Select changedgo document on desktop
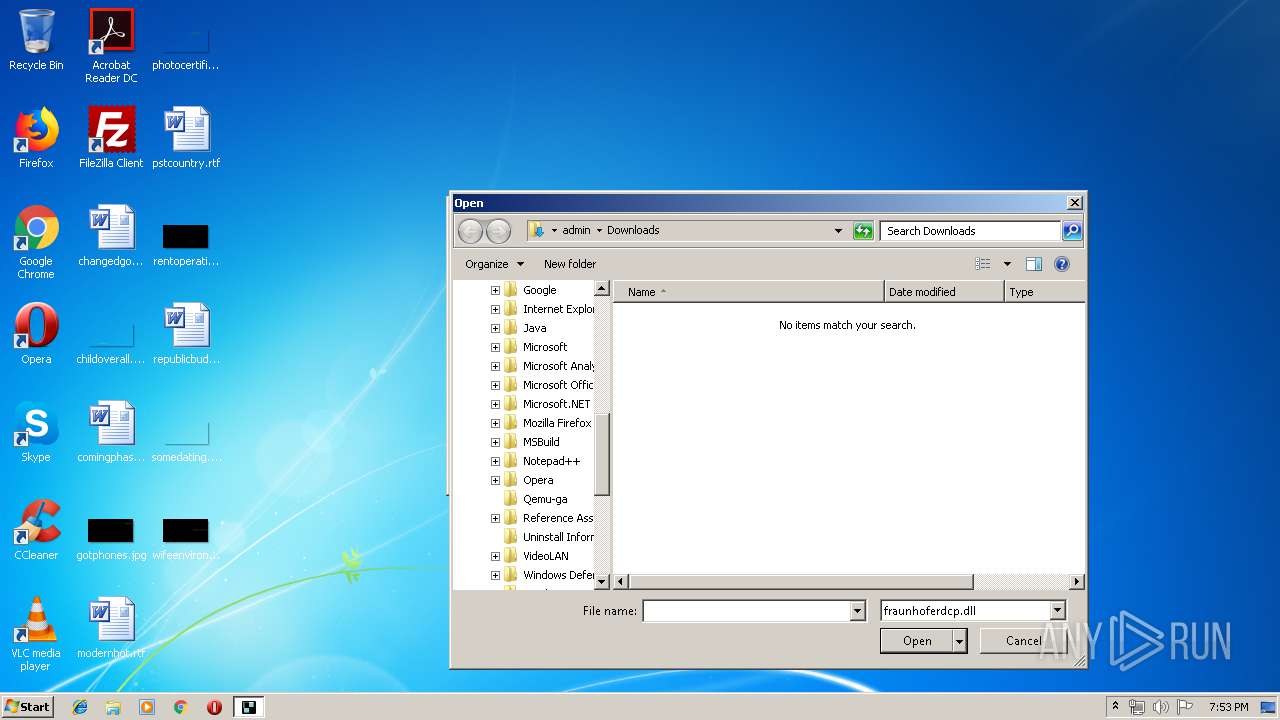 click(111, 236)
